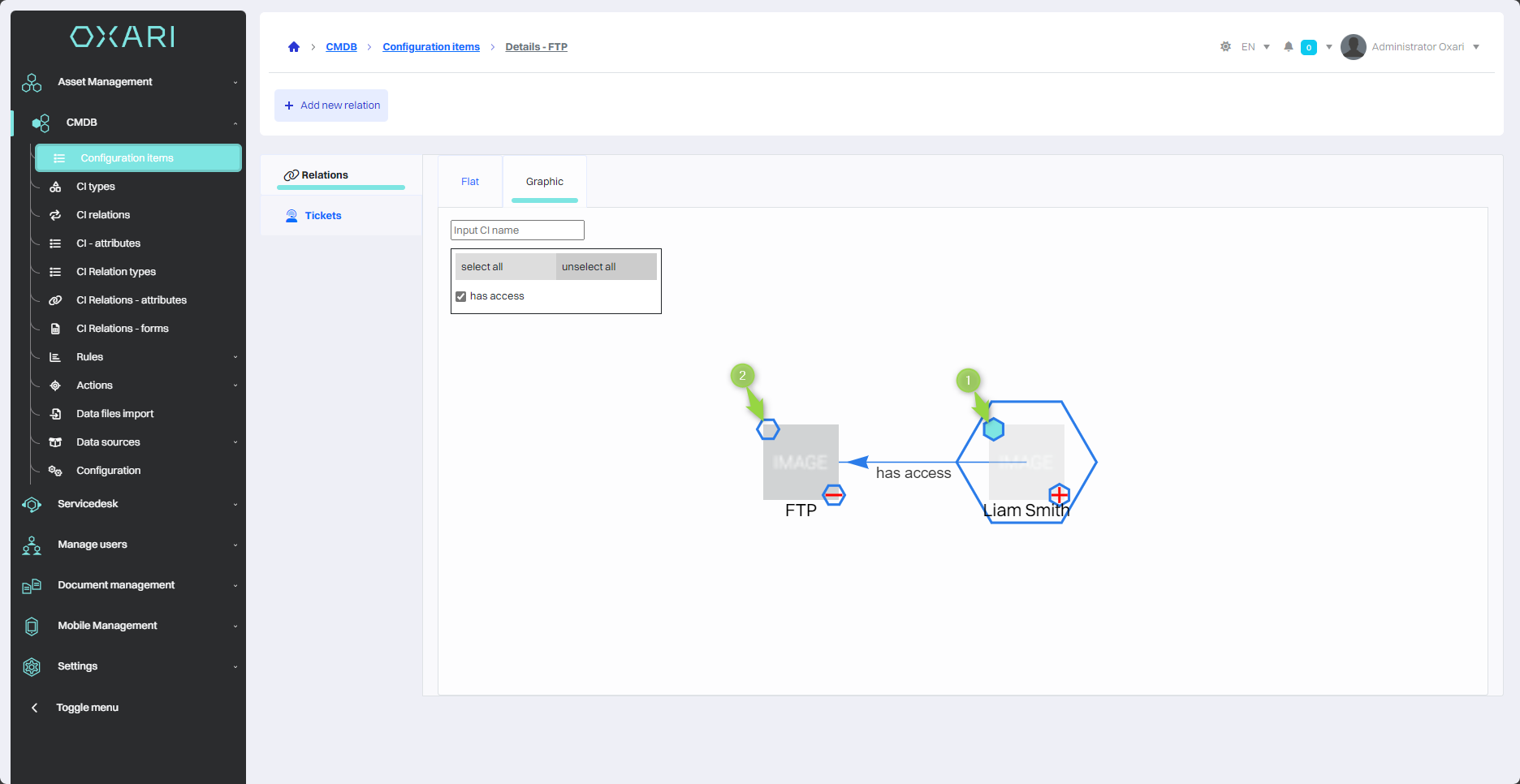The height and width of the screenshot is (784, 1520).
Task: Expand the Servicedesk sidebar section
Action: coord(130,504)
